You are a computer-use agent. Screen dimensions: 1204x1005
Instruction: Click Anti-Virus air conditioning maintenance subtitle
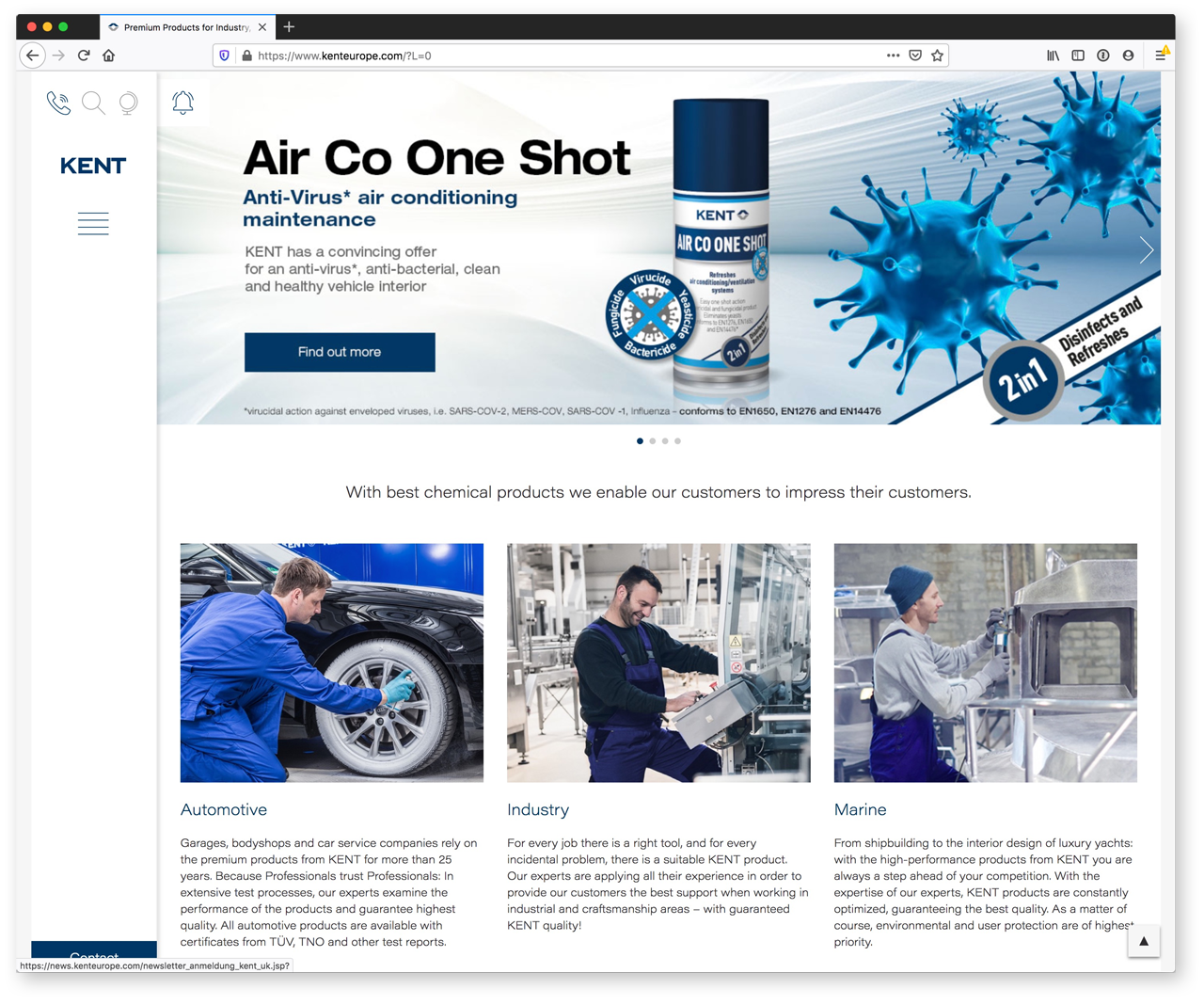coord(380,208)
